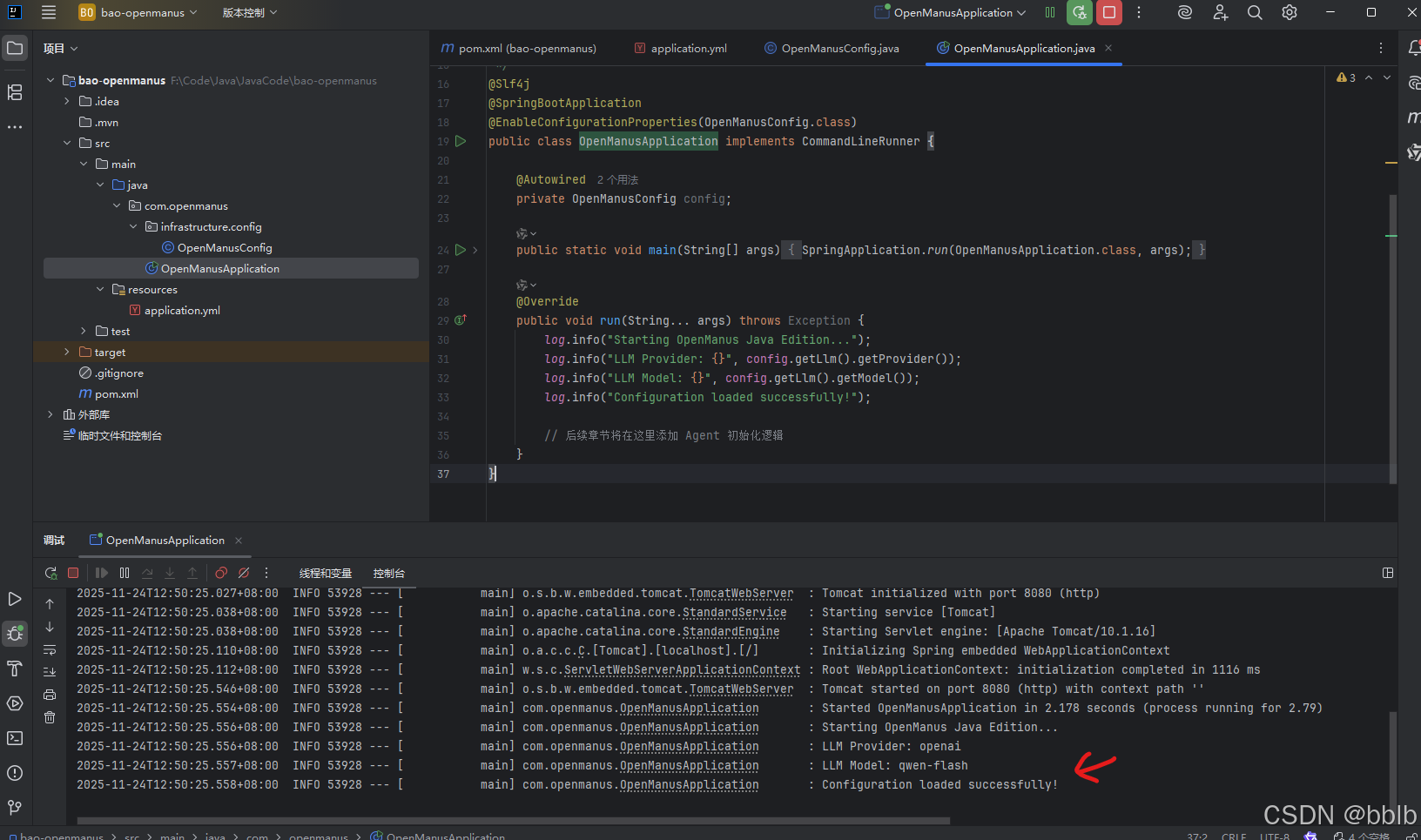Open the 2 个用法 usages inlay hint
Viewport: 1421px width, 840px height.
point(617,179)
